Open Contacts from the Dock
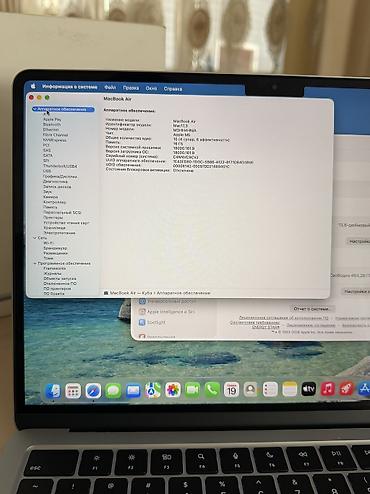The height and width of the screenshot is (494, 370). 250,389
